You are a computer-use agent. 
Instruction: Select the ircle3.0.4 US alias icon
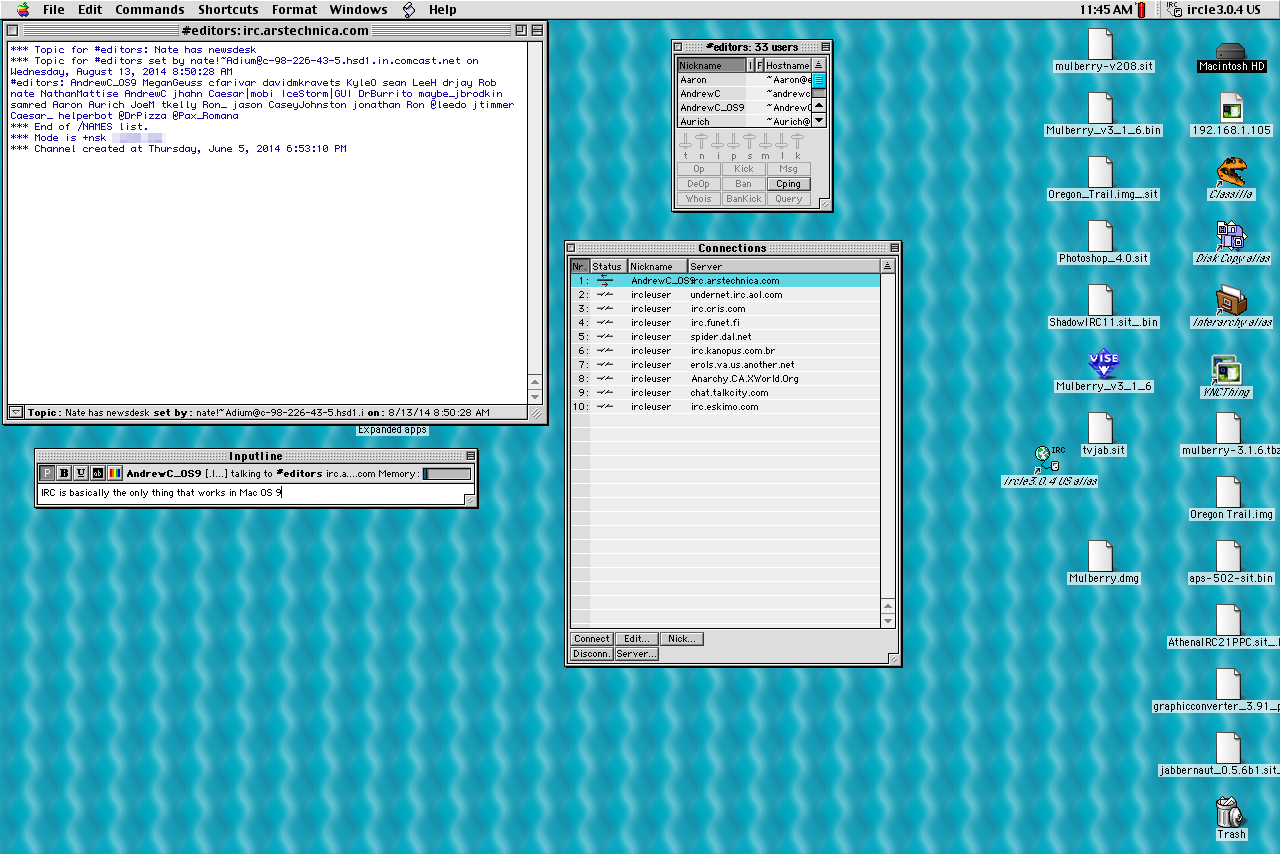1049,466
